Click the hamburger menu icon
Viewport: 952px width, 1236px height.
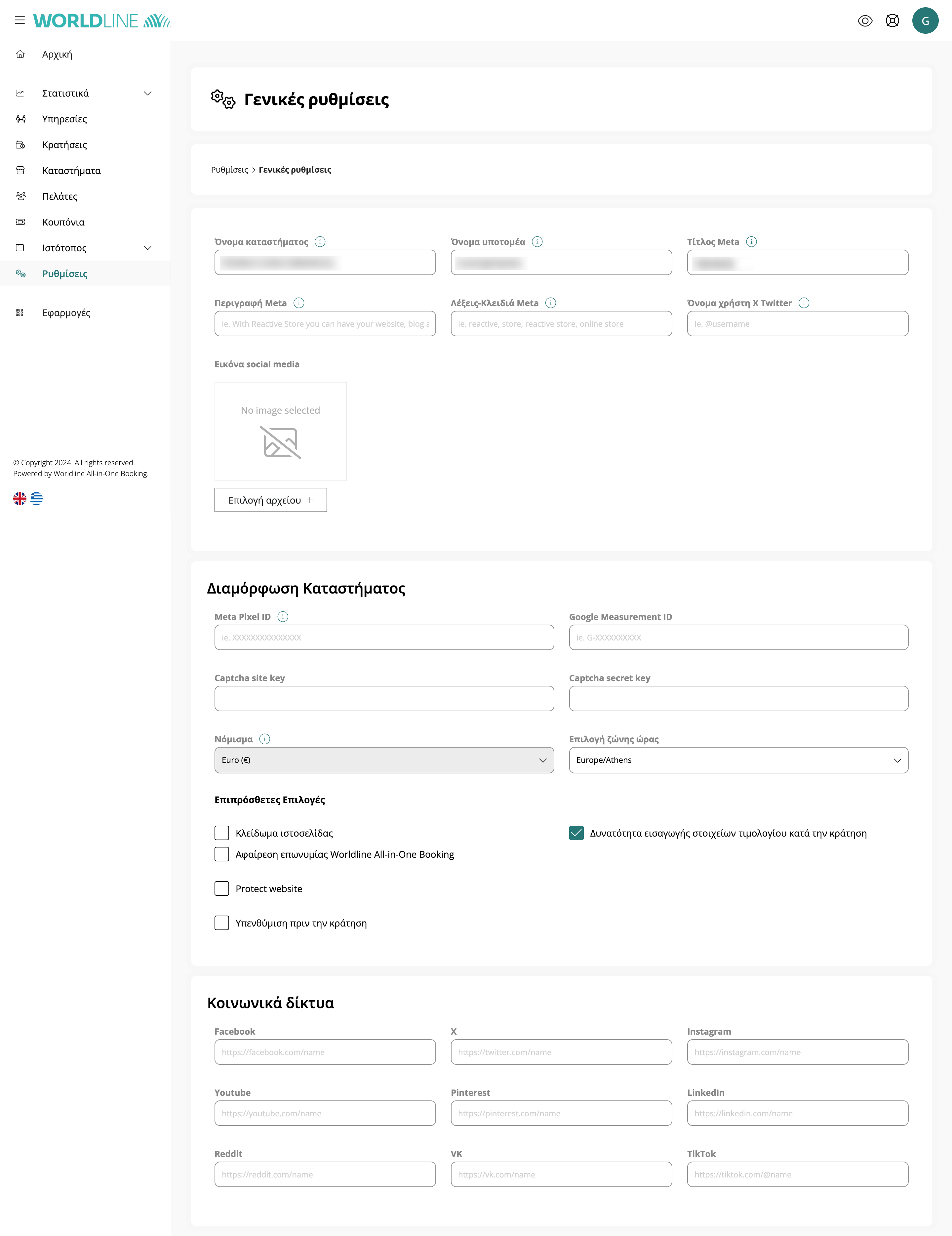click(x=20, y=21)
